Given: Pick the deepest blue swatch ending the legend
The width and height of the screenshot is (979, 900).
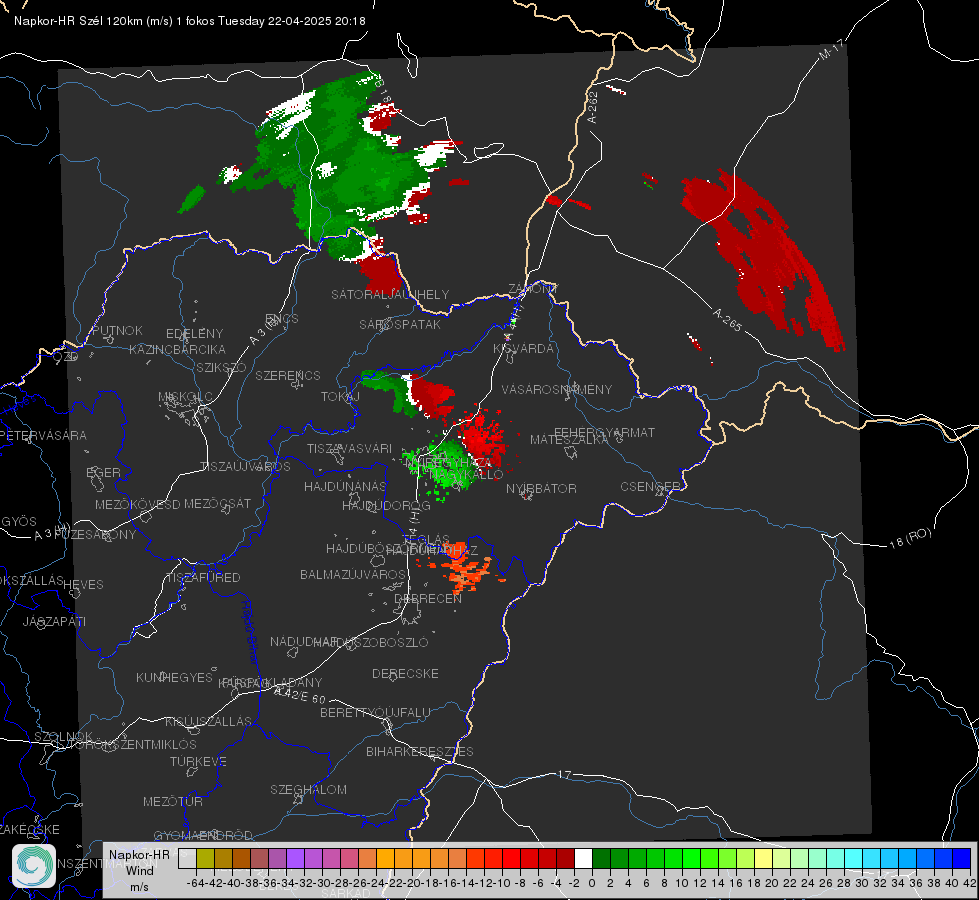Looking at the screenshot, I should 962,858.
